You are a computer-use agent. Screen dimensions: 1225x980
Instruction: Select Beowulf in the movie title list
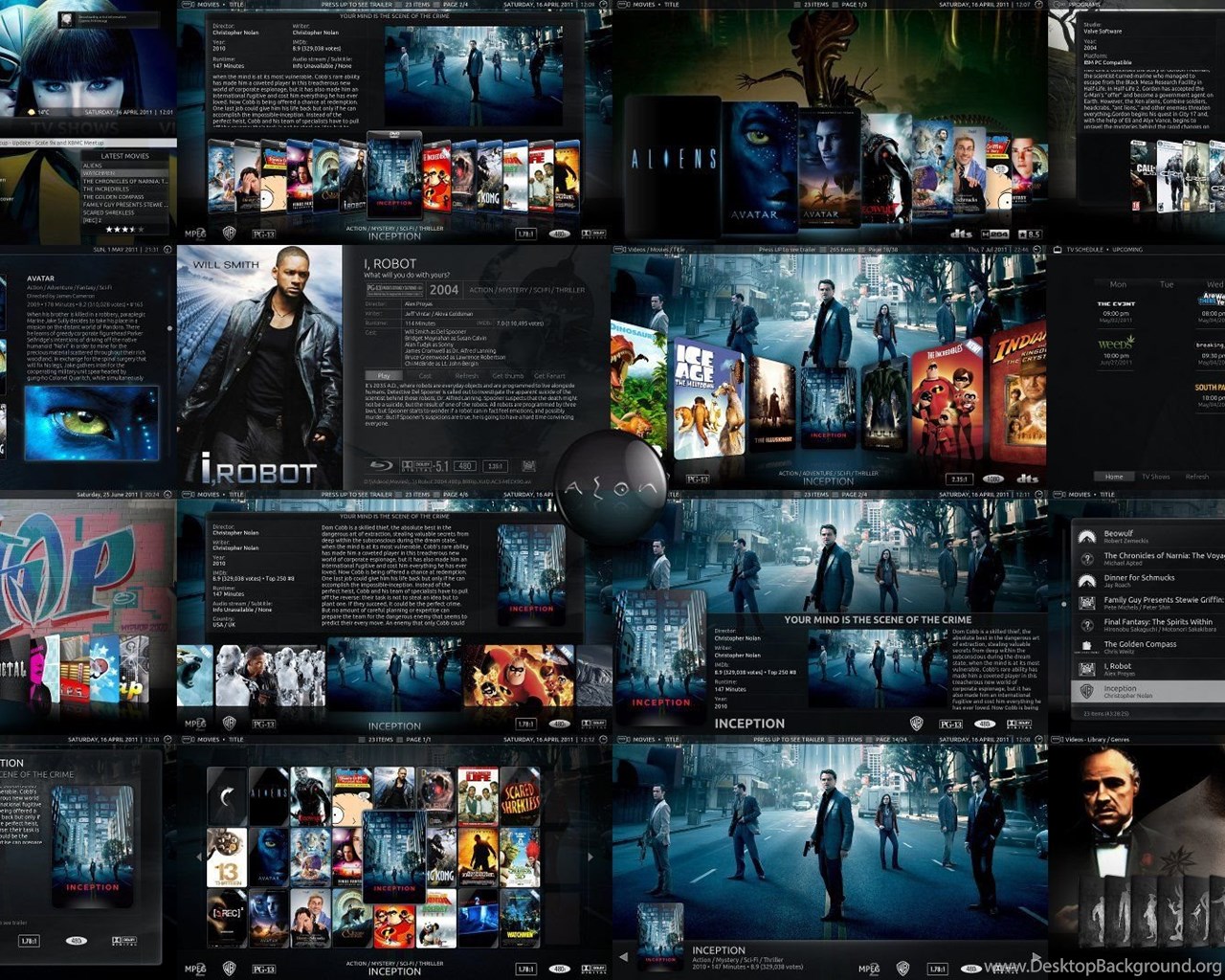tap(1148, 536)
